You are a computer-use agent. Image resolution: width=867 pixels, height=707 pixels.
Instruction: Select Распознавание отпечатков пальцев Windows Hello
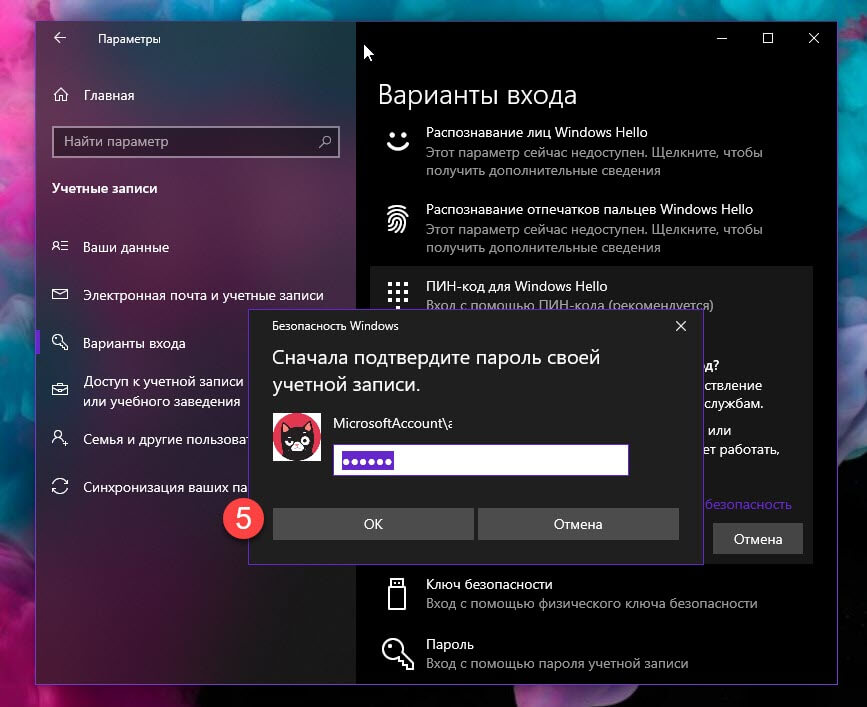pyautogui.click(x=592, y=228)
